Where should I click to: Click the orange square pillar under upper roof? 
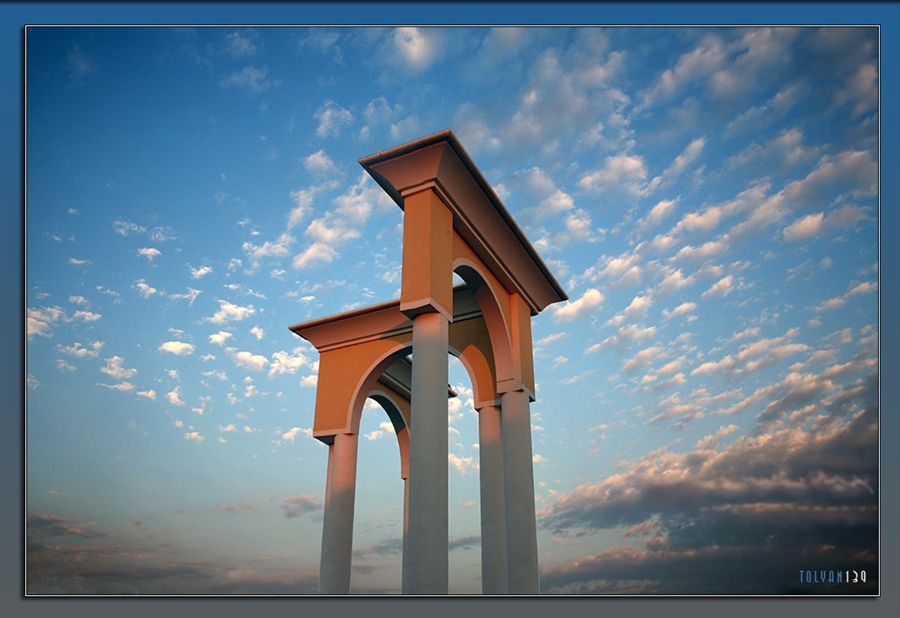tap(428, 250)
